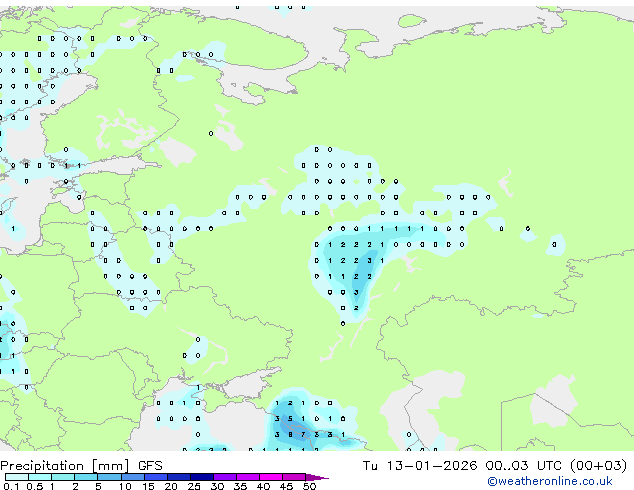This screenshot has width=634, height=490.
Task: Click the "0.1" legend scale label
Action: tap(11, 486)
